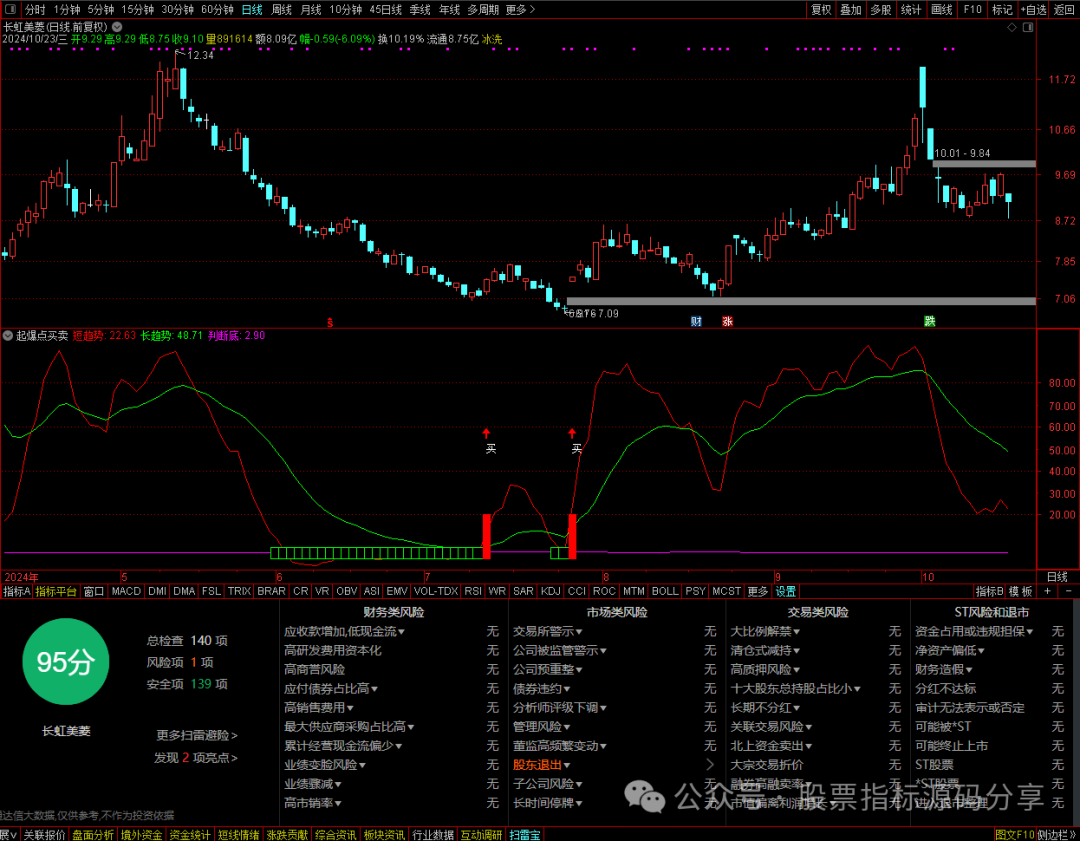This screenshot has width=1080, height=841.
Task: Switch to the 盘面分析 bottom tab
Action: click(x=93, y=835)
